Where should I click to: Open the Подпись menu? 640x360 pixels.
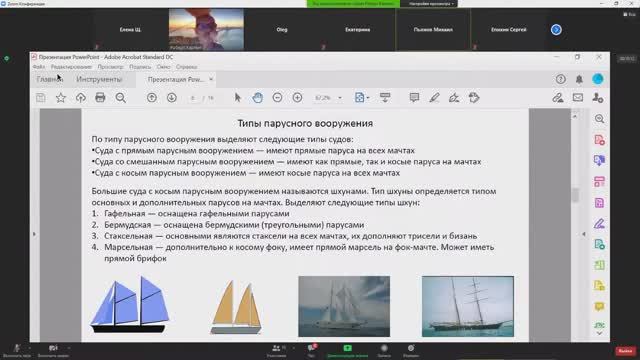(140, 67)
